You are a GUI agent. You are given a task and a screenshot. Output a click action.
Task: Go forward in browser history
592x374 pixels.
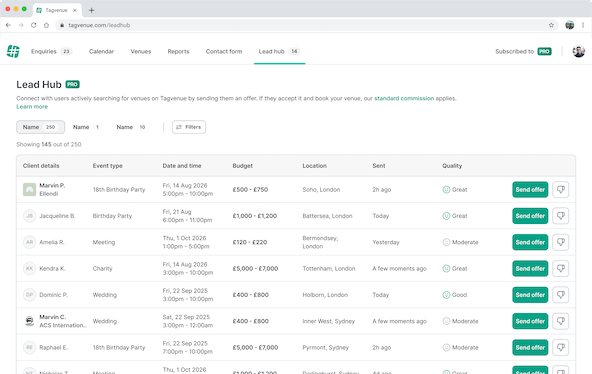pos(21,25)
